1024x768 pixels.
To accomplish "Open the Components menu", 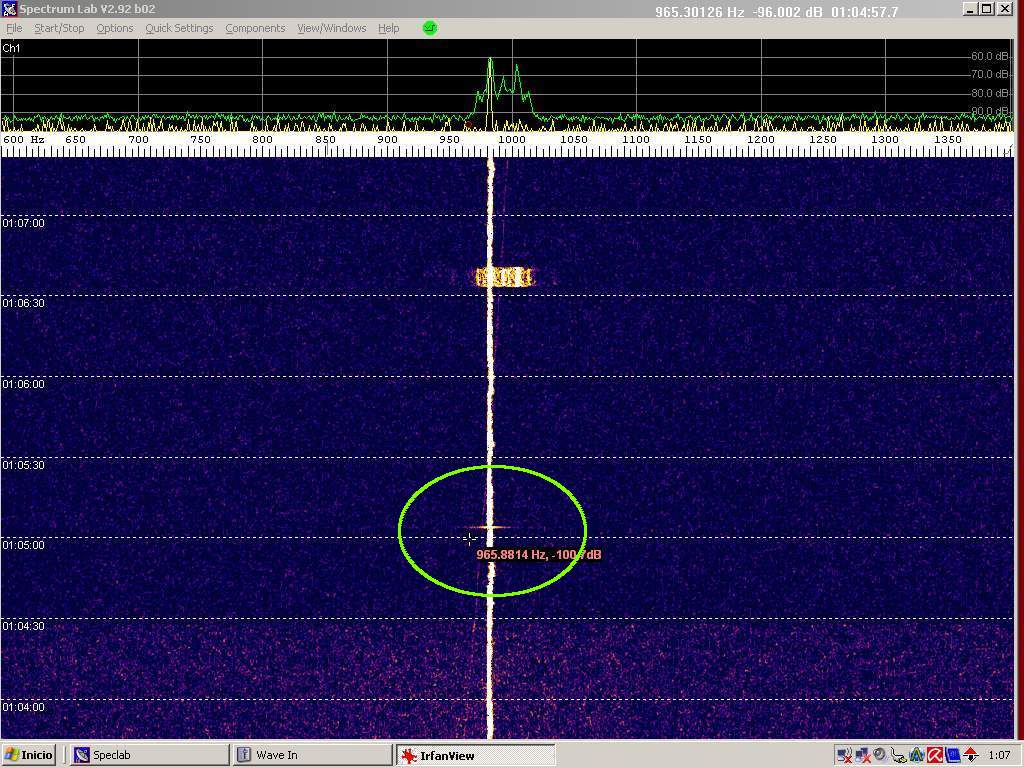I will [255, 28].
